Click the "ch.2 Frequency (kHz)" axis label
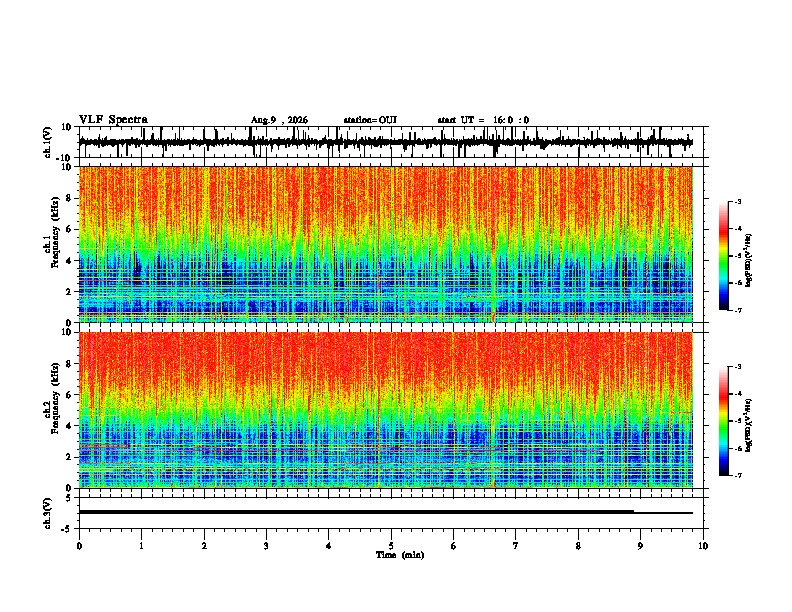 (x=52, y=398)
